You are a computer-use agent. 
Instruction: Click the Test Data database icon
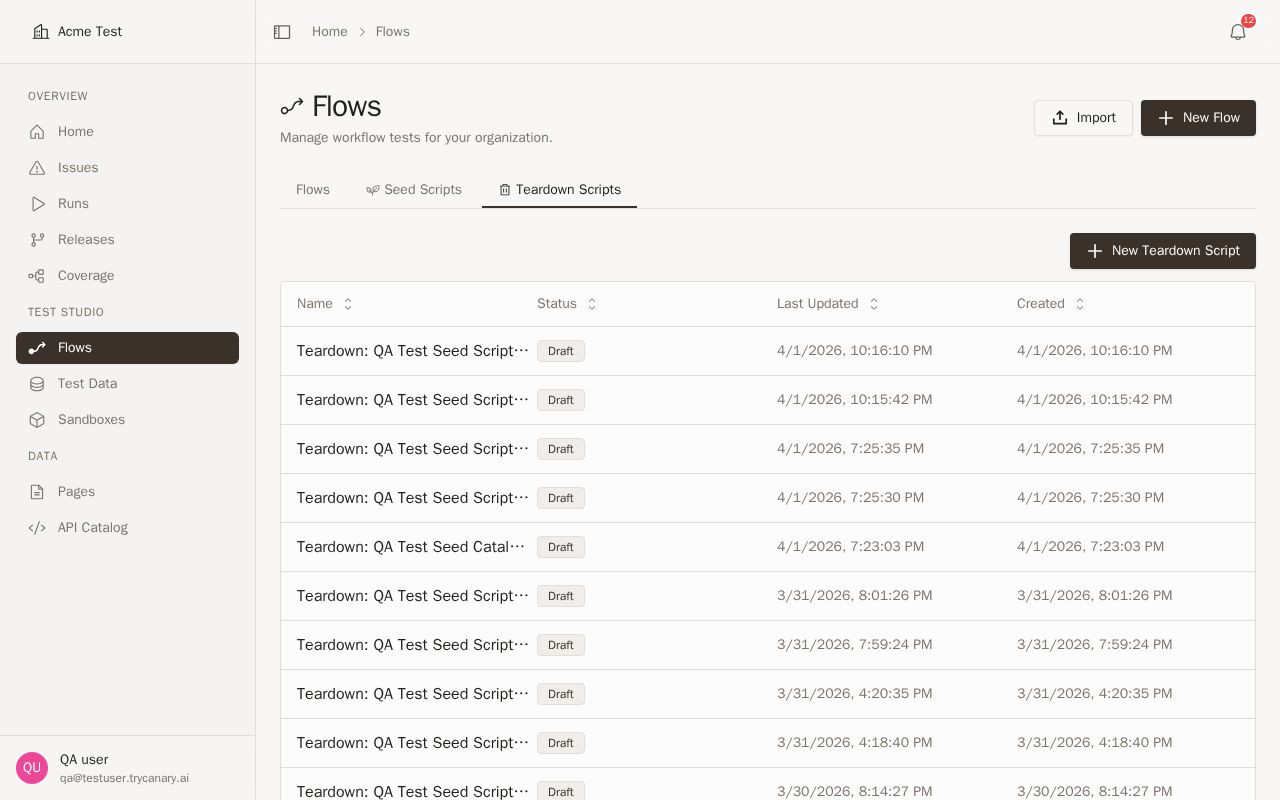[37, 384]
